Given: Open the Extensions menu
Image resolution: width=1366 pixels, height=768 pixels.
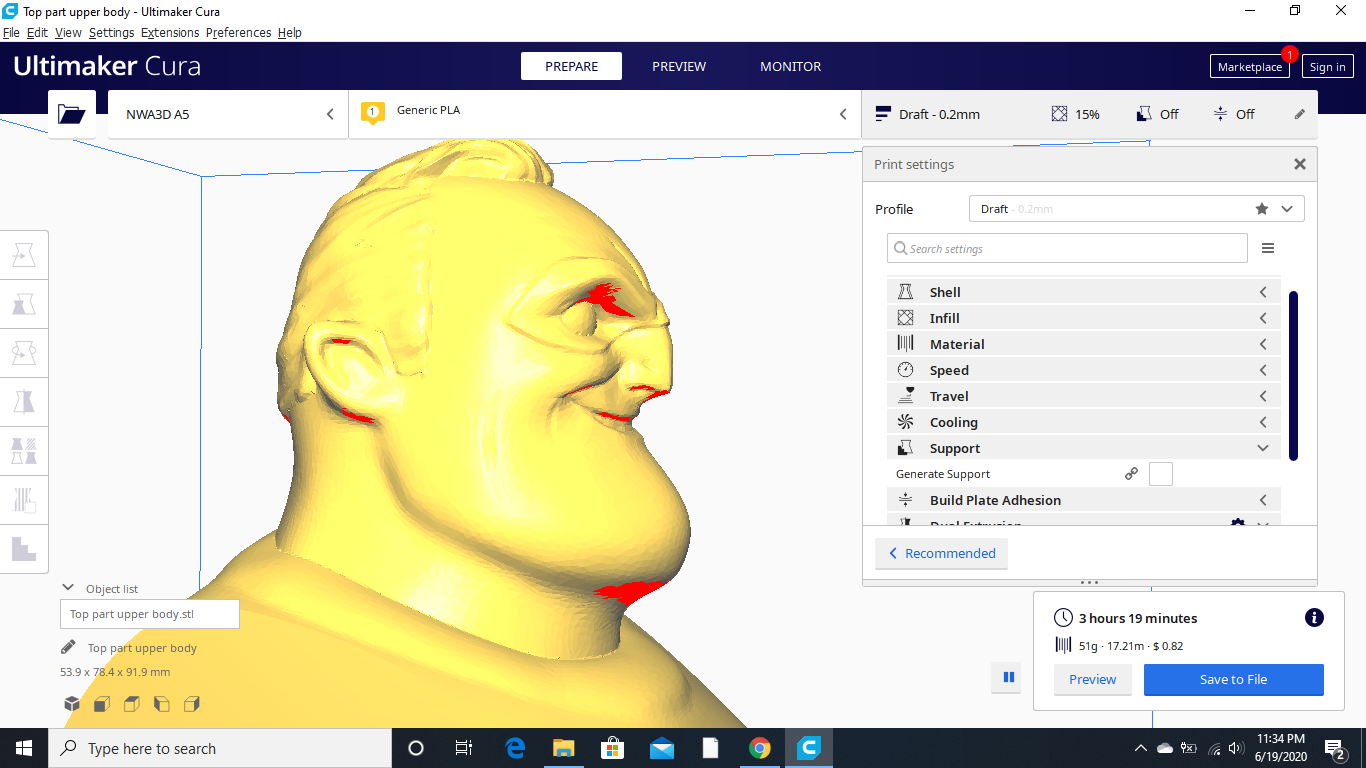Looking at the screenshot, I should point(170,32).
